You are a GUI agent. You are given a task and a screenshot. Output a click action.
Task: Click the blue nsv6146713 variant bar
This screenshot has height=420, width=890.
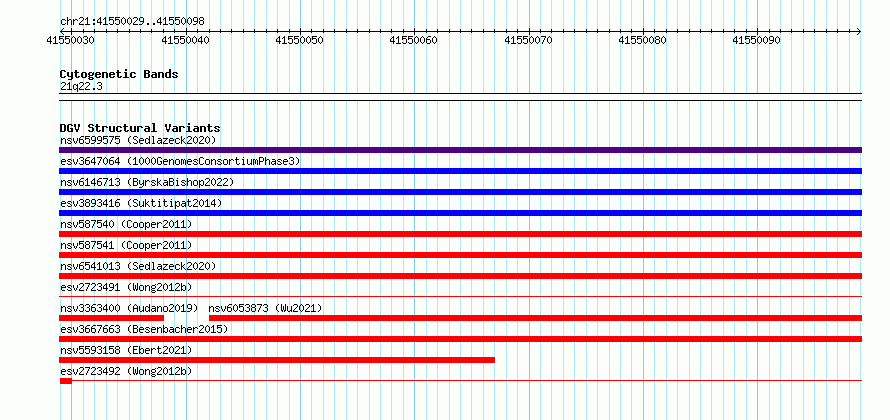point(460,192)
